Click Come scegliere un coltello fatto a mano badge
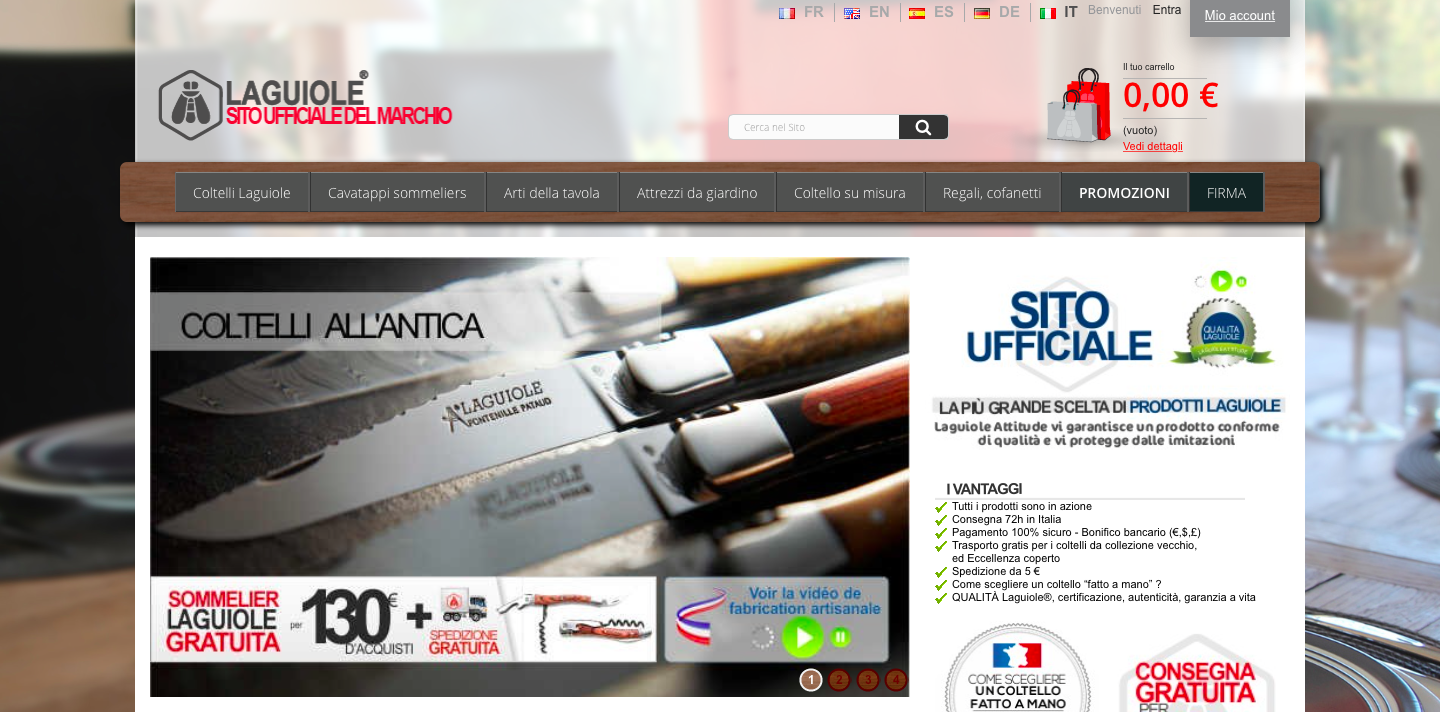 1018,668
